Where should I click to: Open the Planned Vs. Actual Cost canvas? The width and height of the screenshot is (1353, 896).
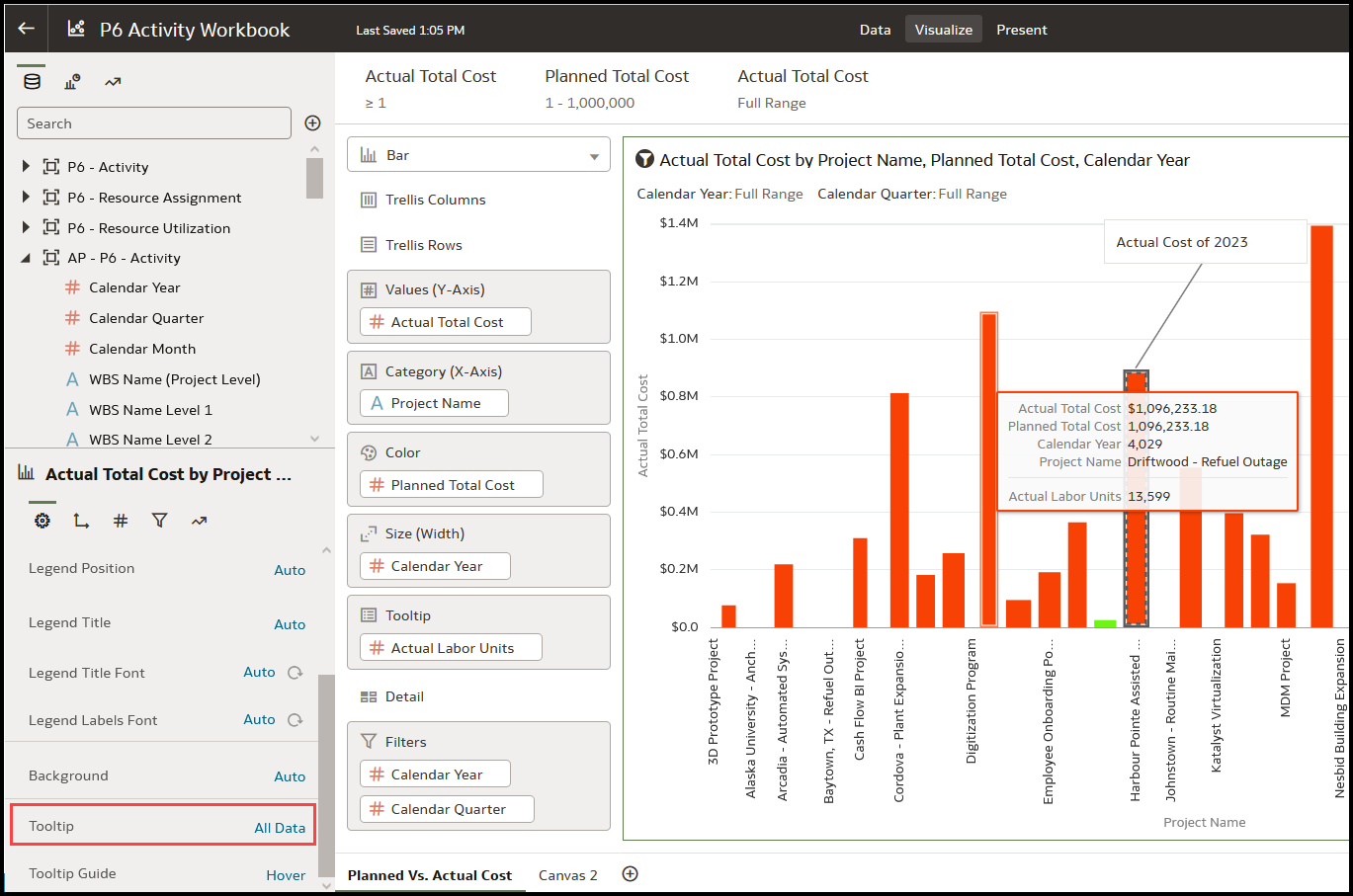[x=430, y=875]
